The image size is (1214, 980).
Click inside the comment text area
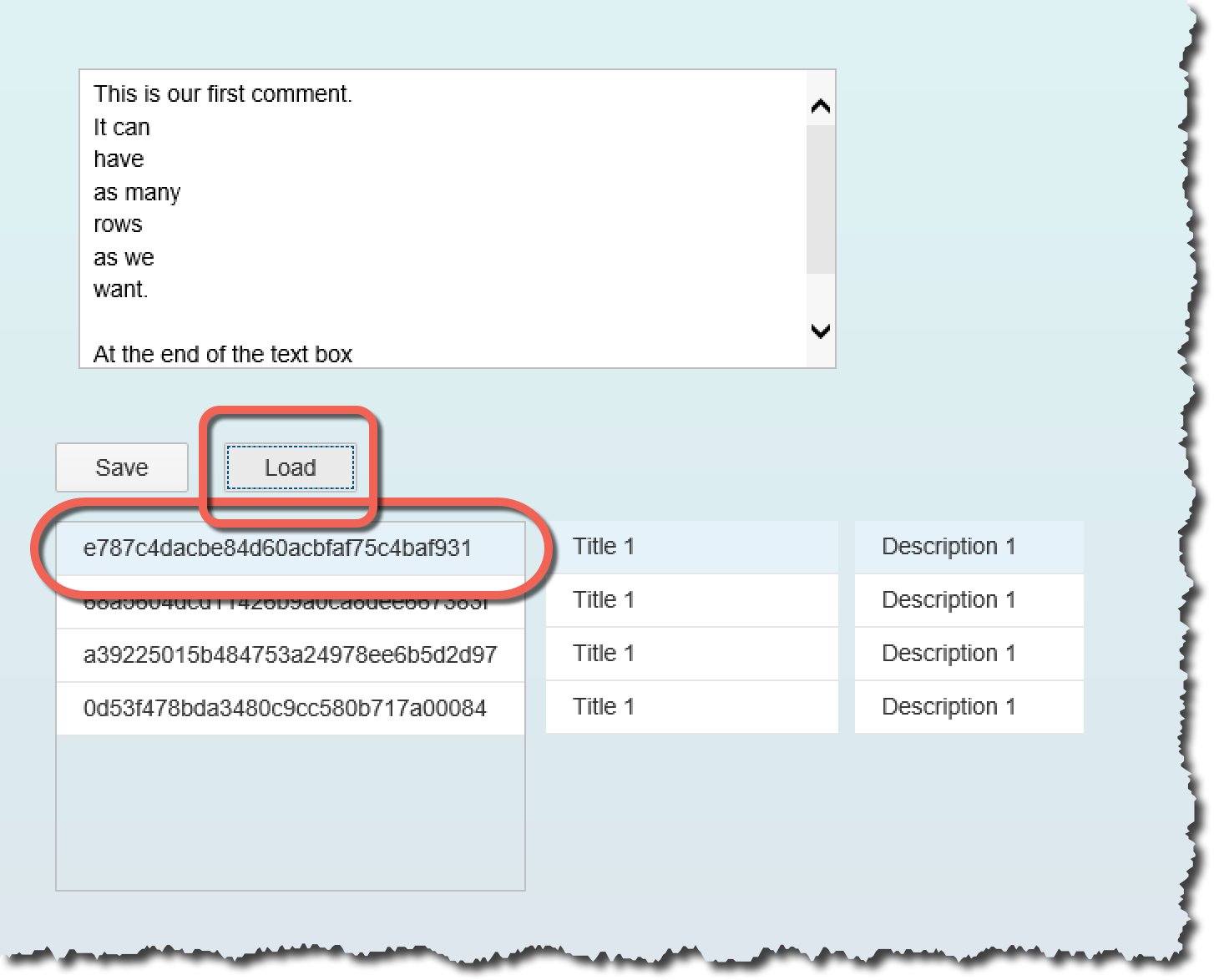pyautogui.click(x=443, y=219)
